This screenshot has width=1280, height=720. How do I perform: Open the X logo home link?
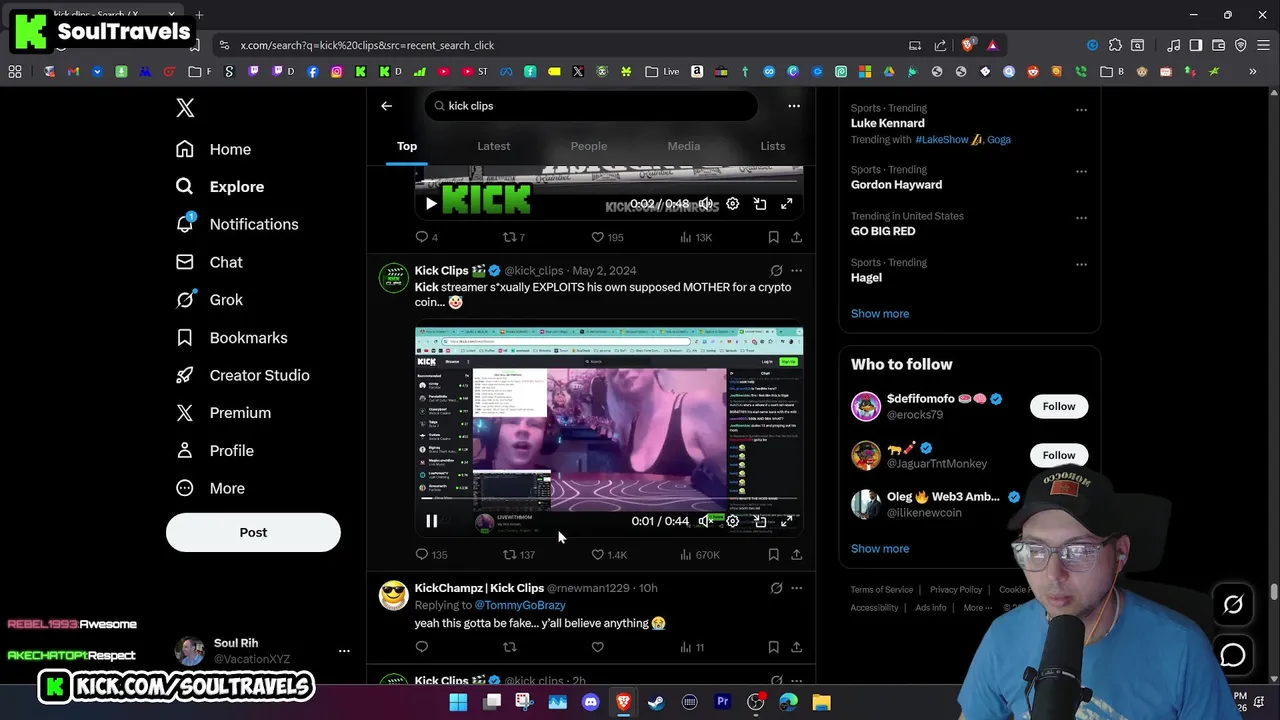185,108
